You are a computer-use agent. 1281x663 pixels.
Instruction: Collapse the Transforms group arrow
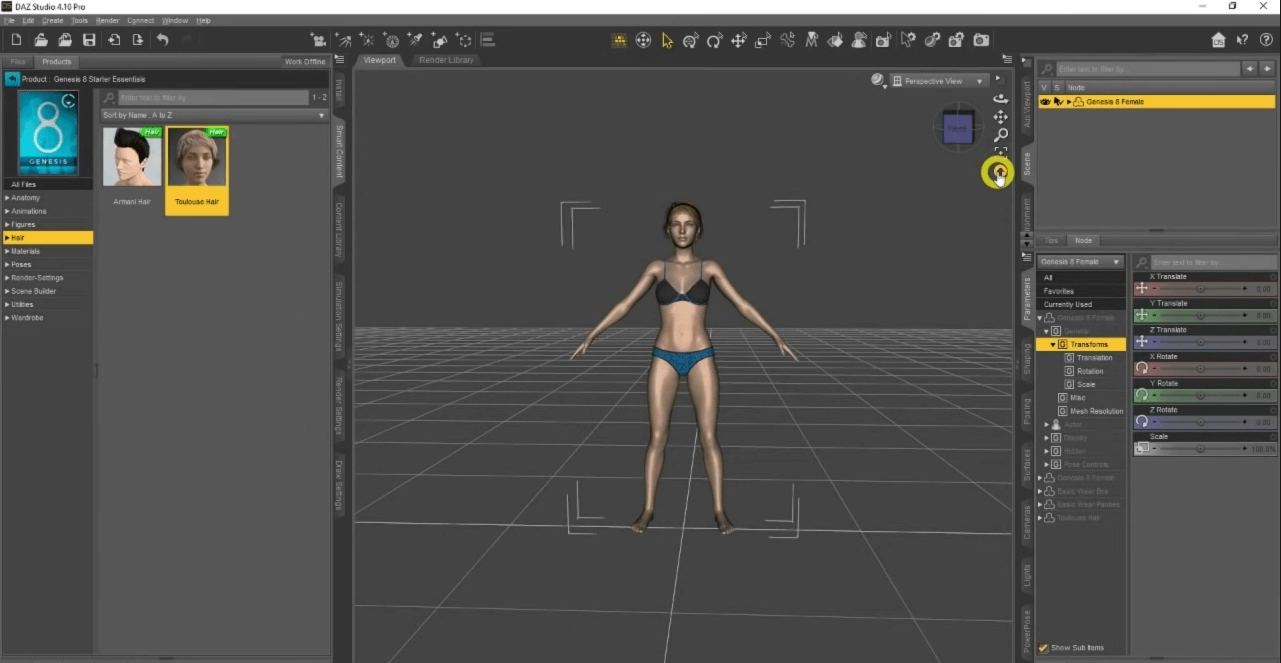coord(1053,345)
